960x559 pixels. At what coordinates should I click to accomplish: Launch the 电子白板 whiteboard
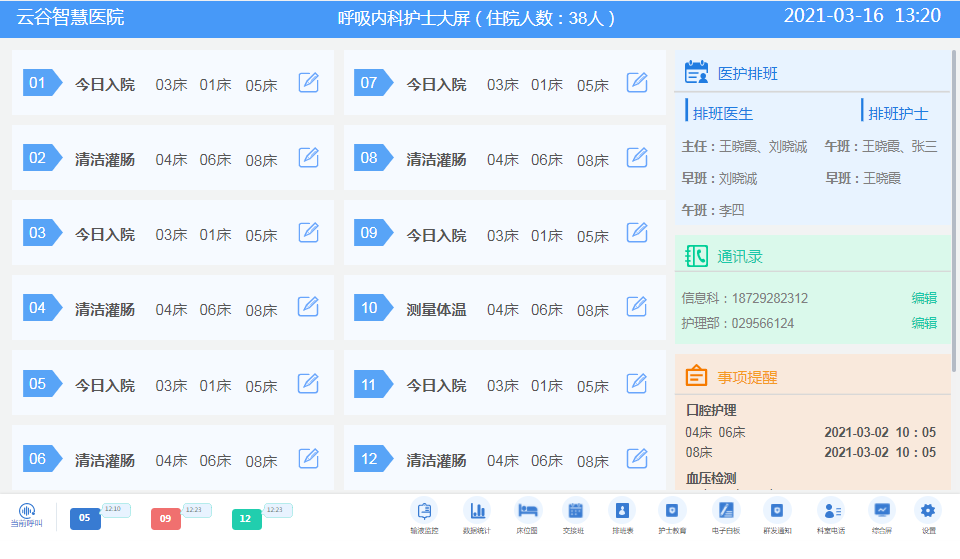[x=726, y=509]
